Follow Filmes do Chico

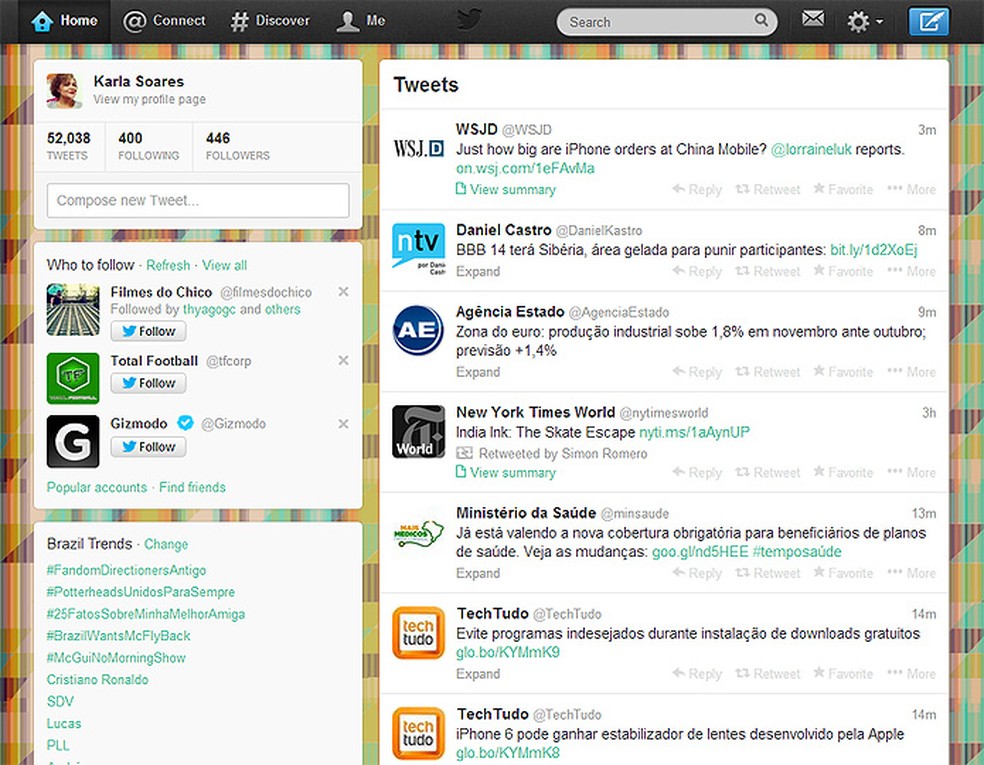click(x=148, y=331)
